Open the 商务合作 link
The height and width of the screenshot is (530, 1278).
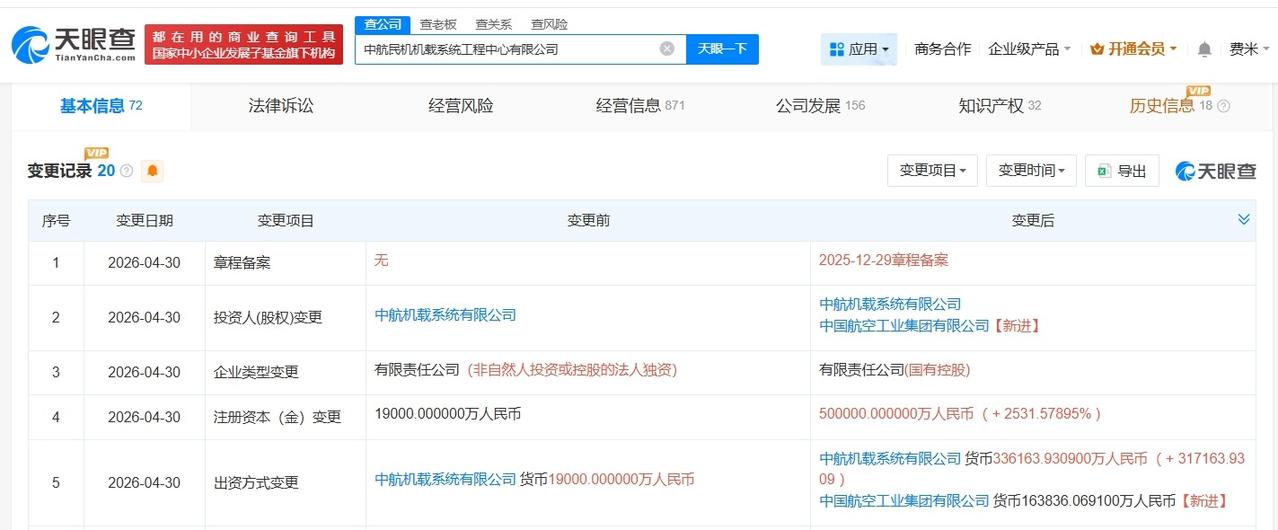[942, 49]
